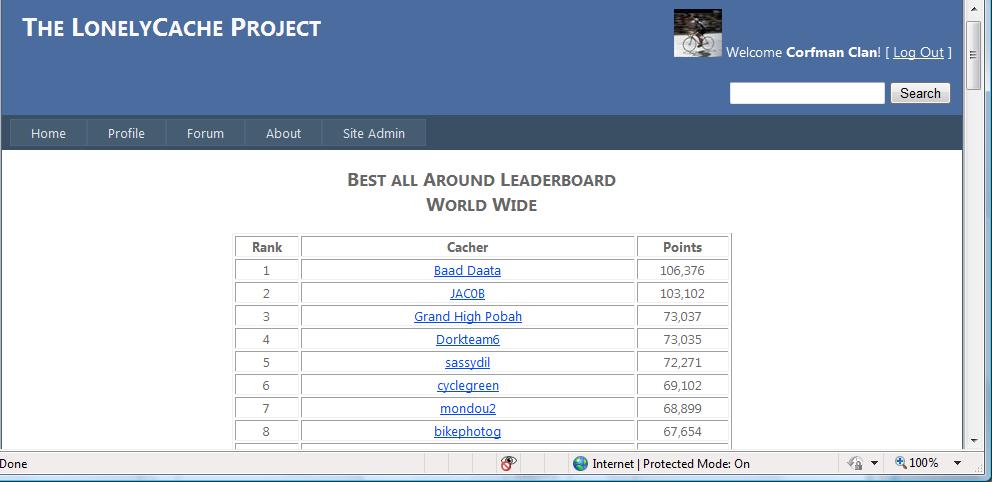Click the scrollbar down arrow
This screenshot has width=992, height=482.
coord(974,440)
